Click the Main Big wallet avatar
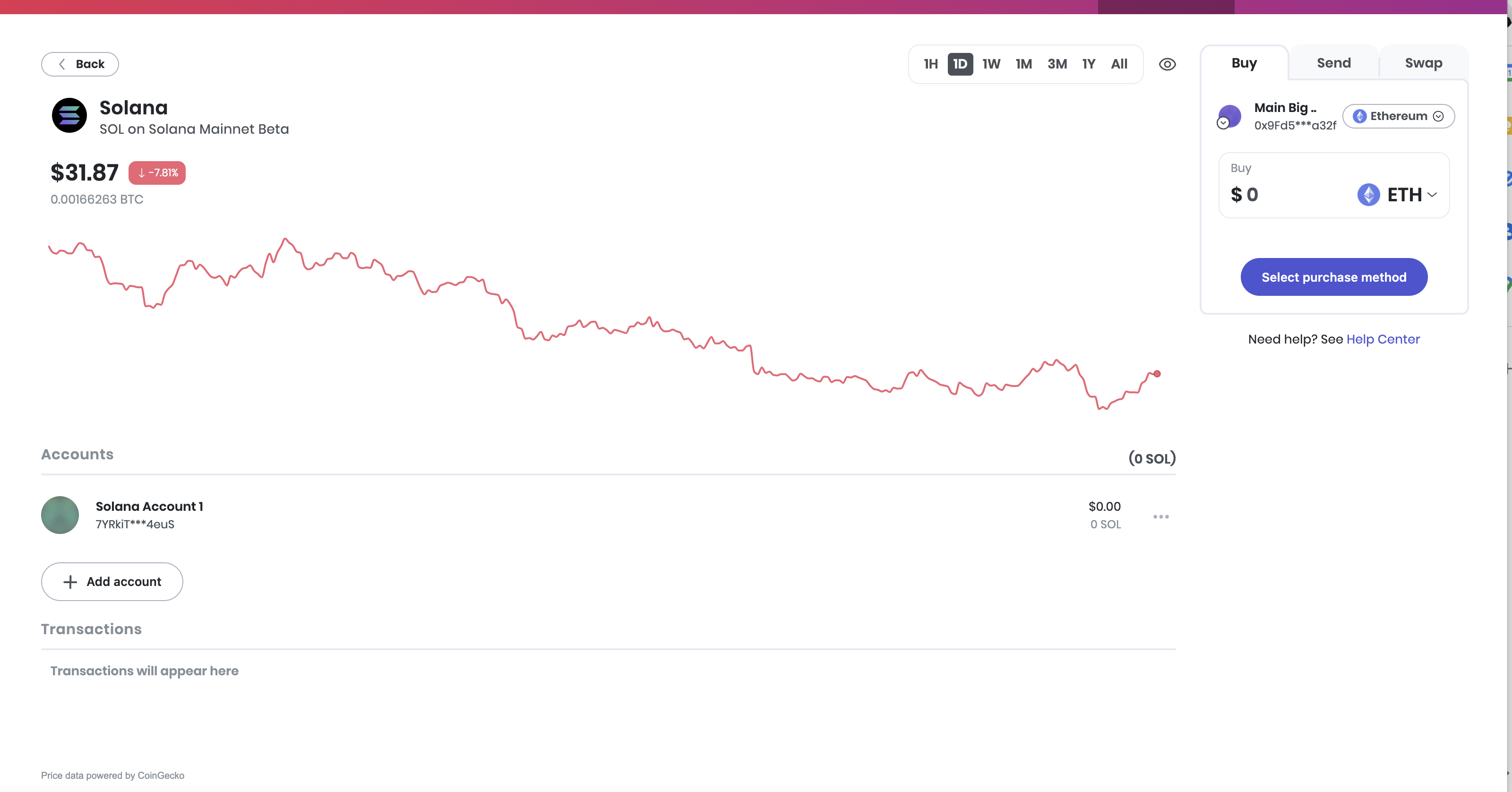 [1229, 116]
